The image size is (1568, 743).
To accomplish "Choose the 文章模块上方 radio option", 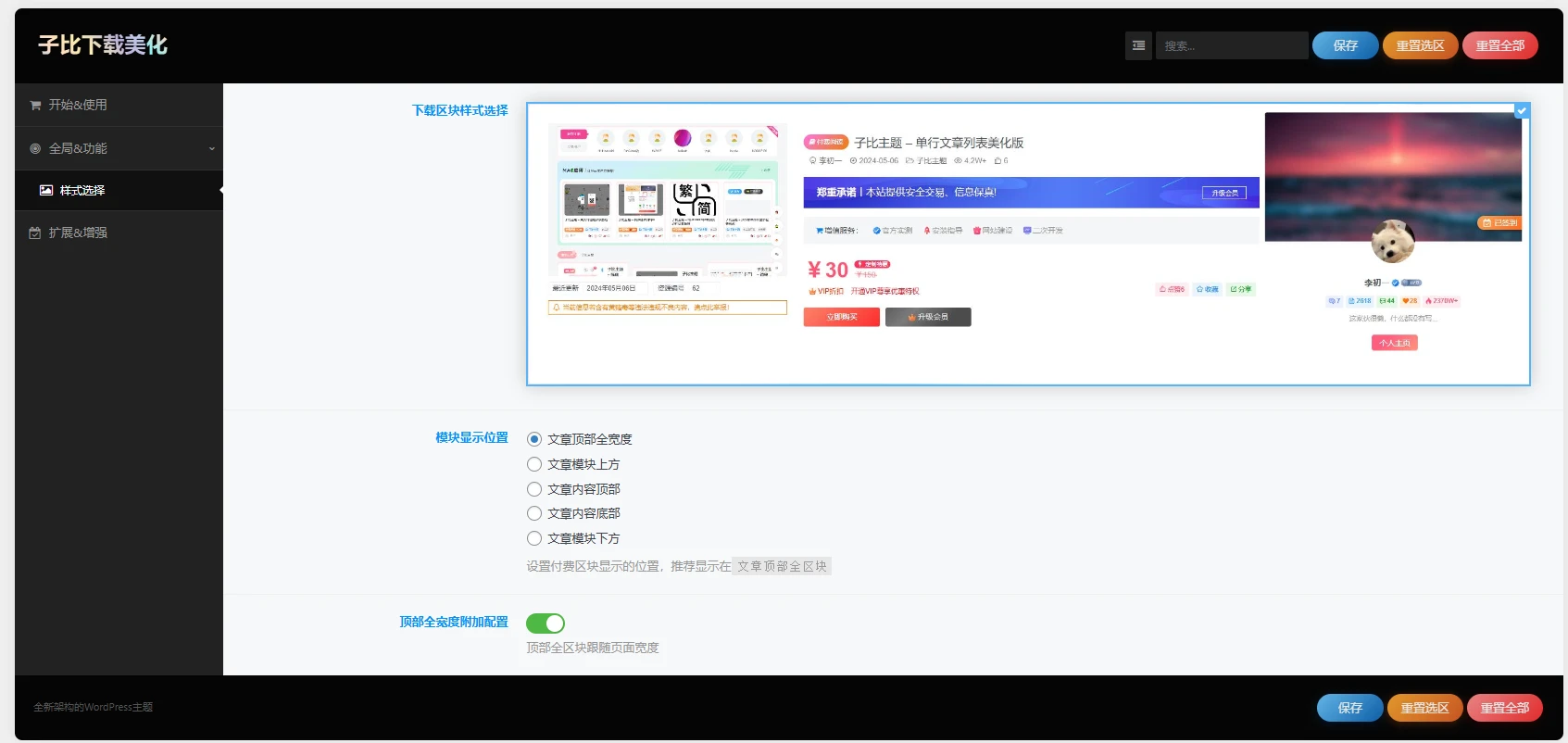I will coord(534,464).
